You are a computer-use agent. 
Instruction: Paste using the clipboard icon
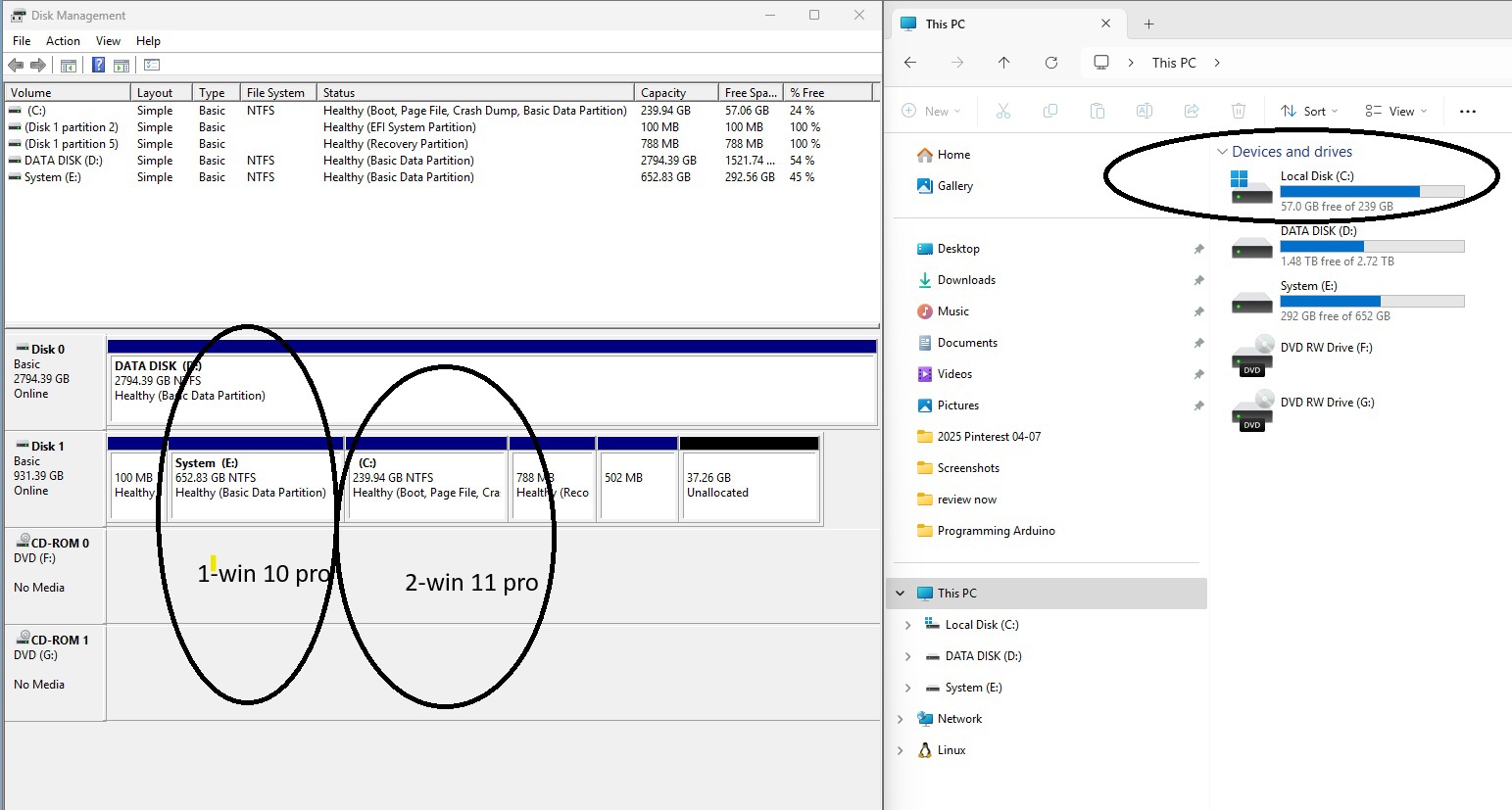tap(1097, 111)
